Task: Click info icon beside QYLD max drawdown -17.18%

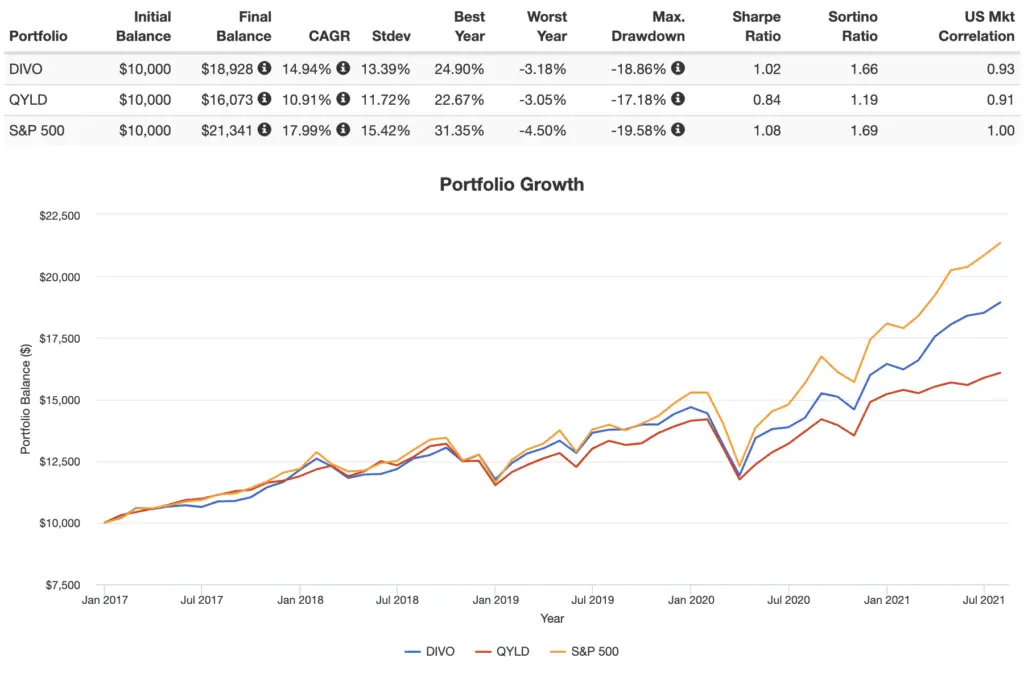Action: coord(678,99)
